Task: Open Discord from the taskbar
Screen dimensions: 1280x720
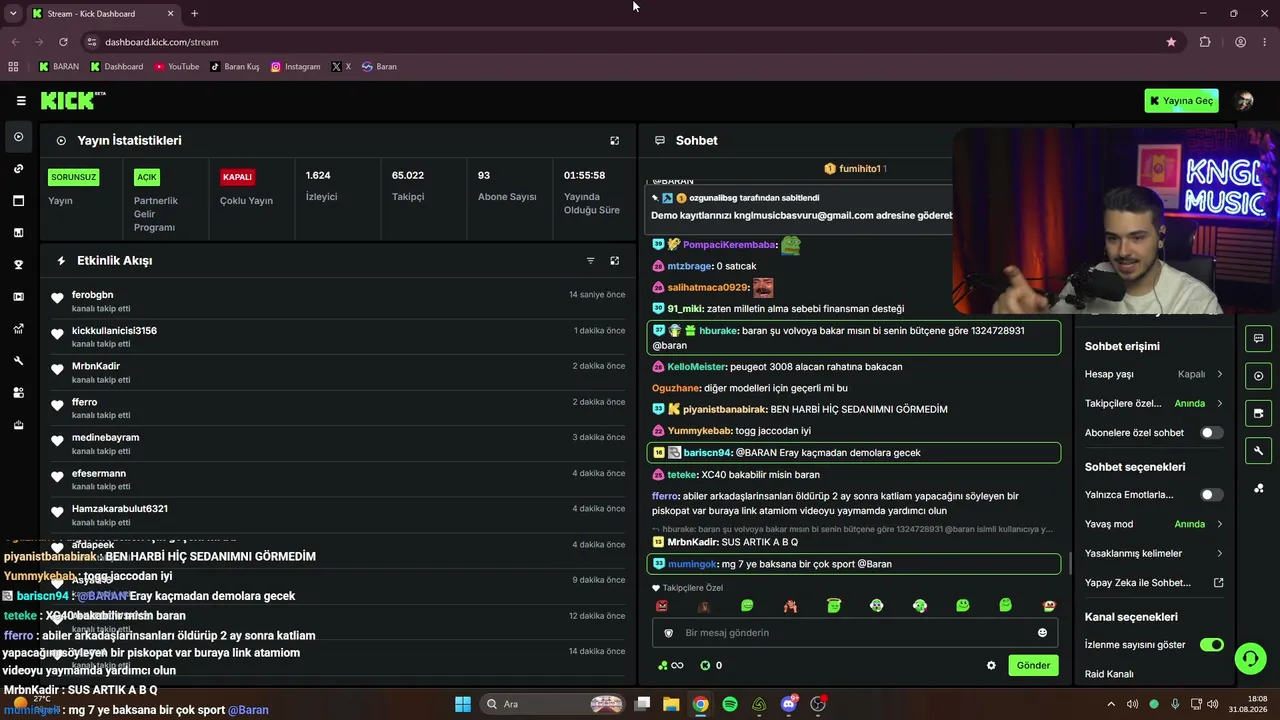Action: (x=789, y=704)
